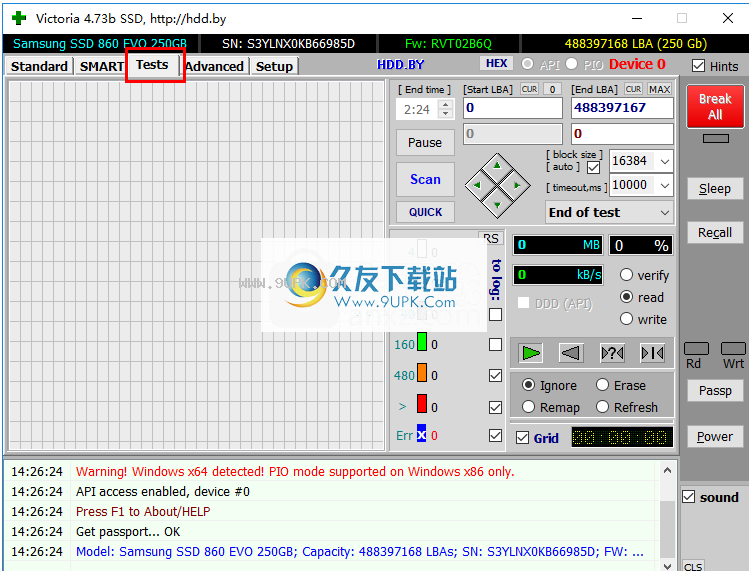Click the QUICK scan button
This screenshot has height=571, width=749.
coord(425,212)
